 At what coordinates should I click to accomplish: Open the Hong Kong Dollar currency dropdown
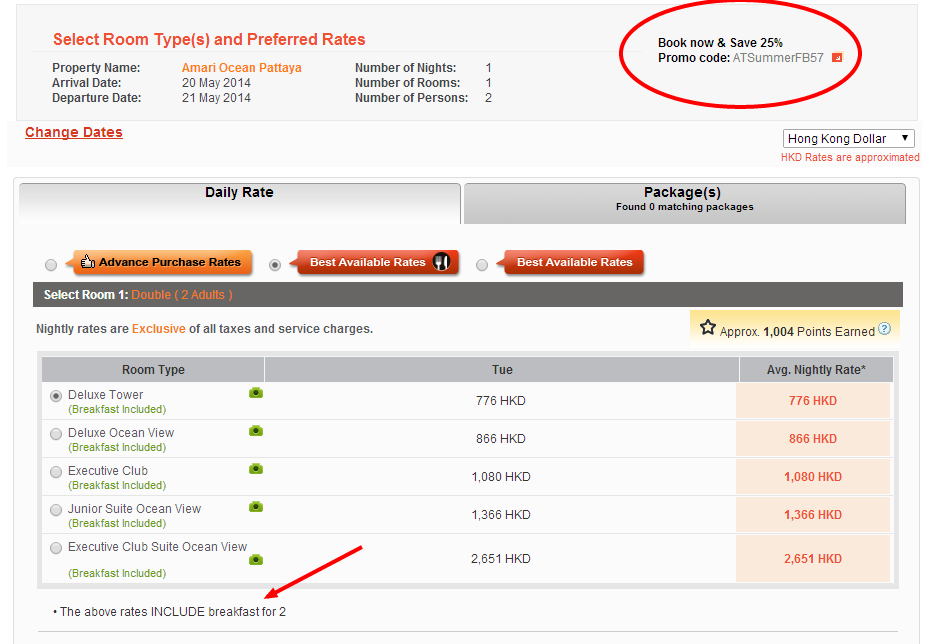(848, 139)
